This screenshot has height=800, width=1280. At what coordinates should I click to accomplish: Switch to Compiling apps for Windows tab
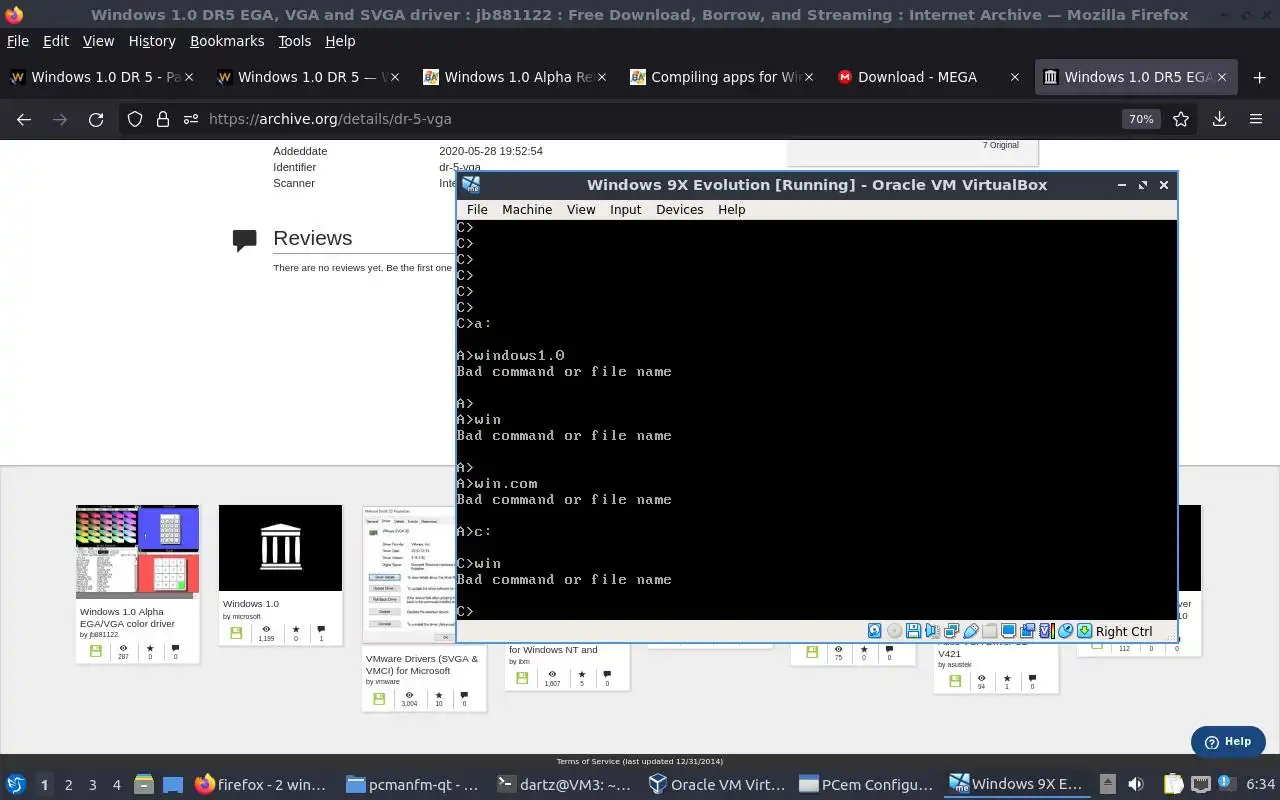pos(724,77)
